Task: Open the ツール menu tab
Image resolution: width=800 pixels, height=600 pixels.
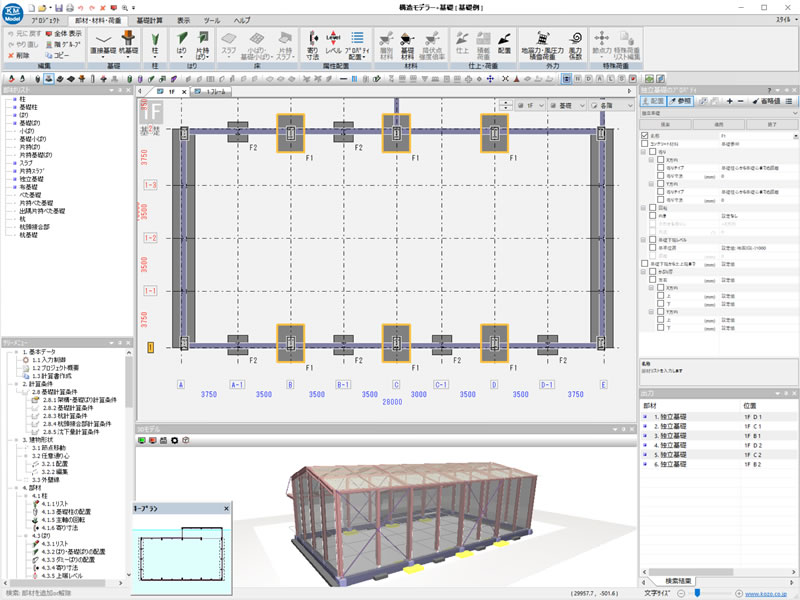Action: click(x=212, y=20)
